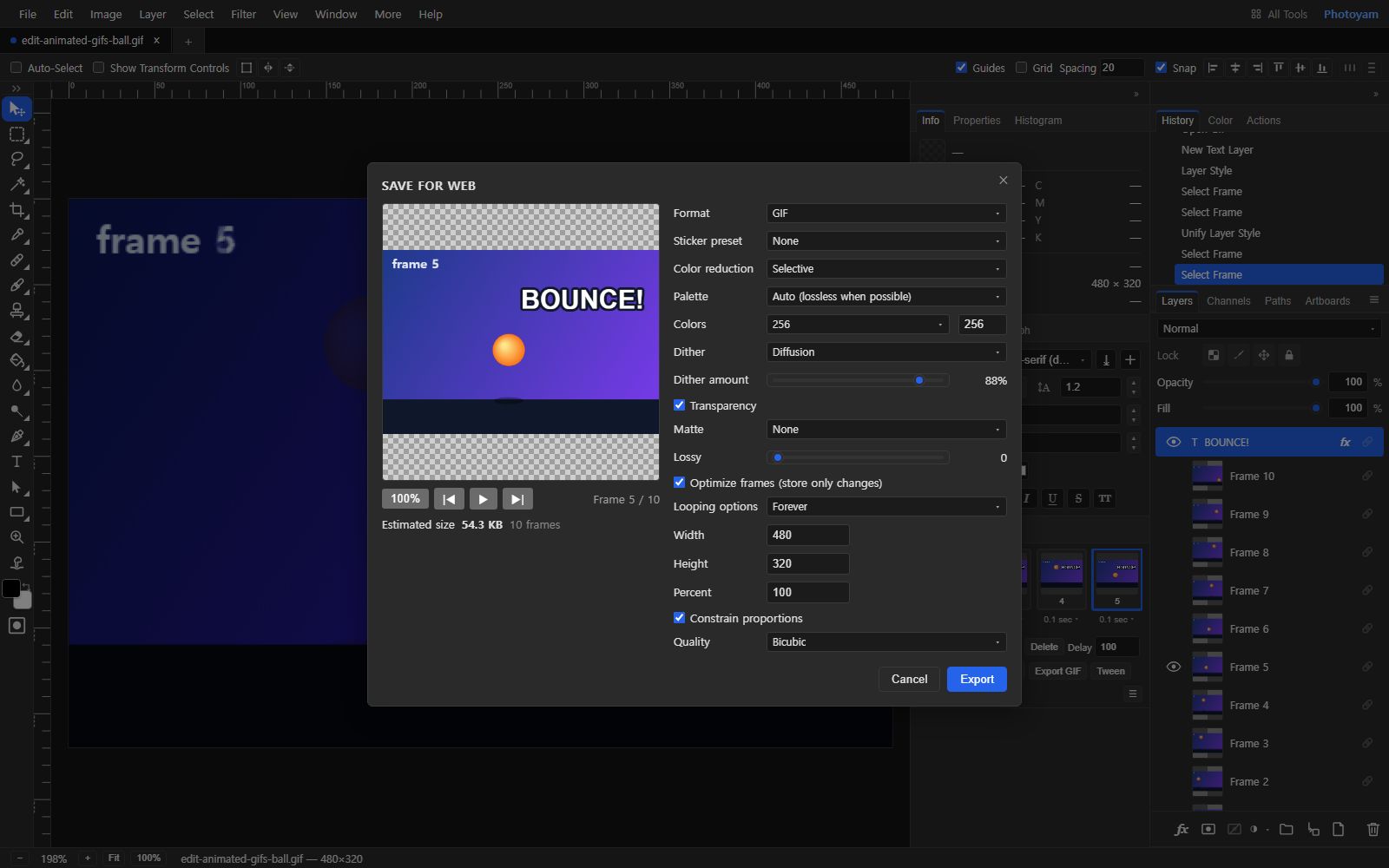
Task: Expand Looping options dropdown
Action: (x=885, y=507)
